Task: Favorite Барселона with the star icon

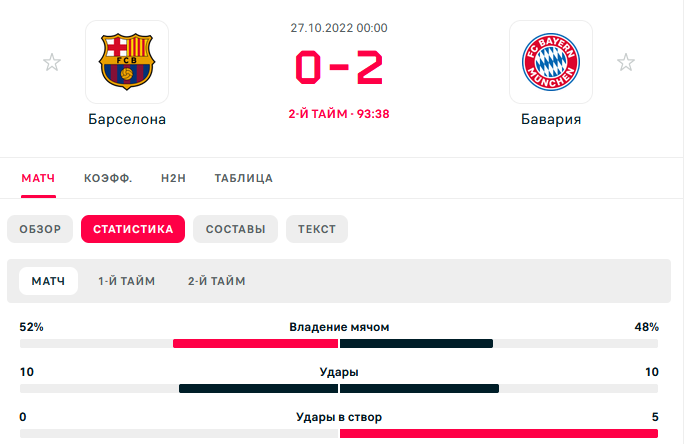Action: 52,62
